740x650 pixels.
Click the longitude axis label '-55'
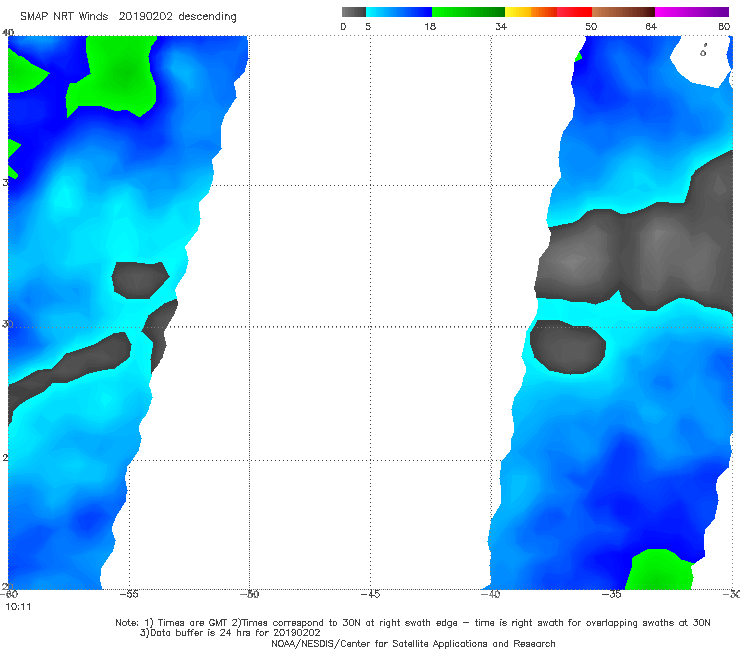pyautogui.click(x=129, y=594)
